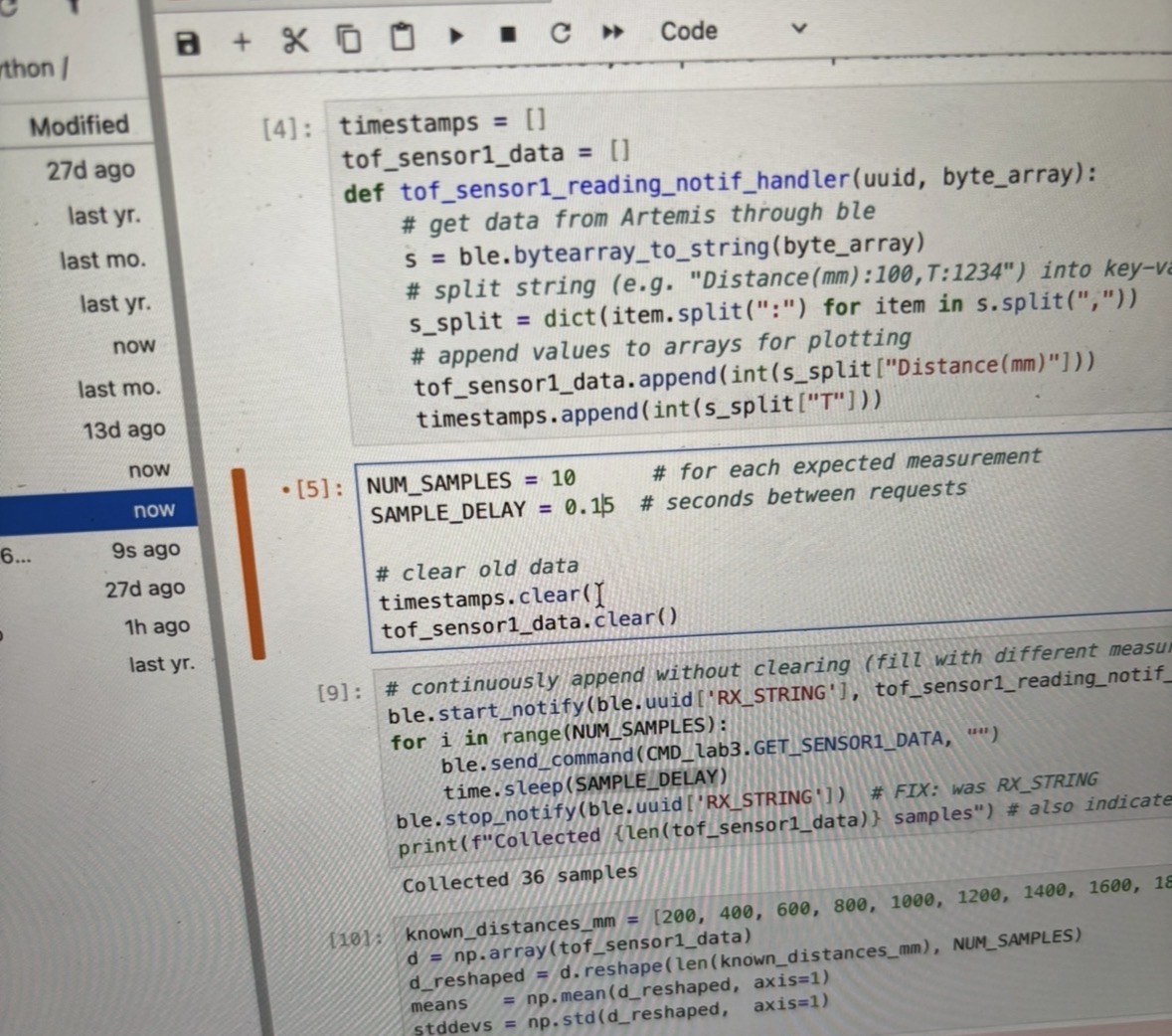
Task: Copy the selected cell from the toolbar
Action: click(348, 39)
